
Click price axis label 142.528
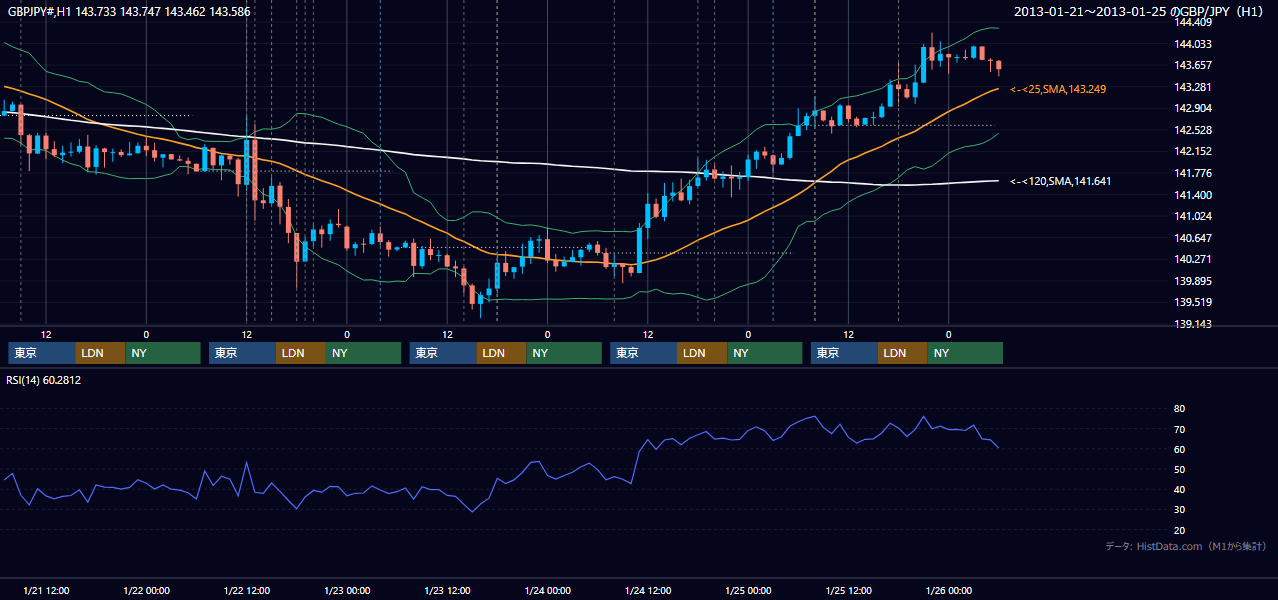click(x=1194, y=130)
